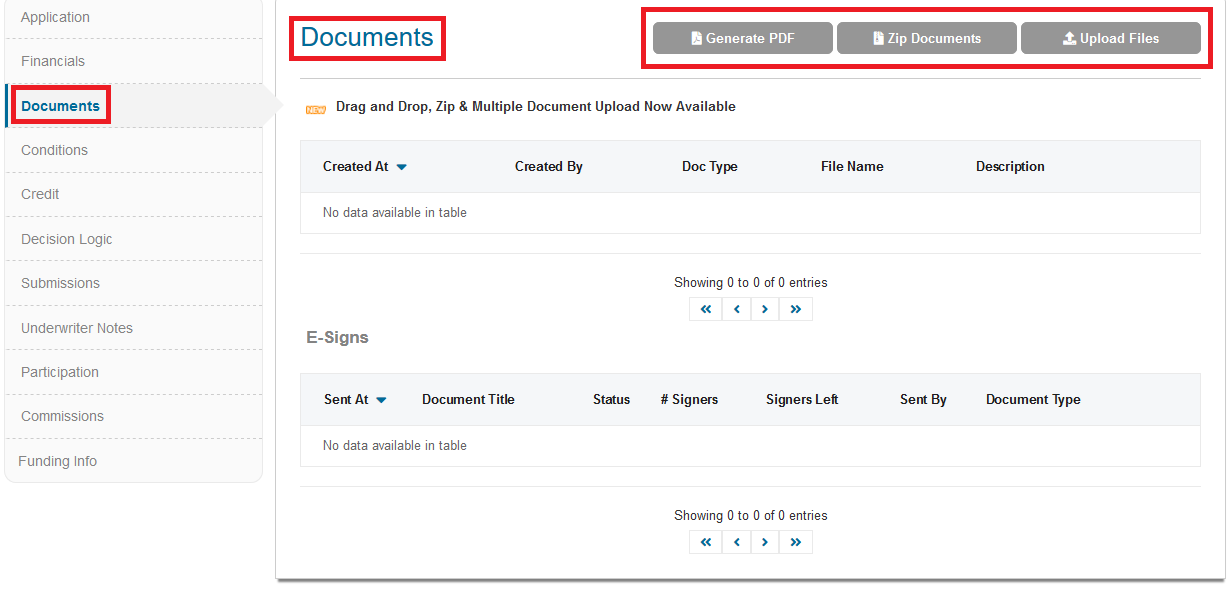Click the File Name column header

[x=852, y=167]
